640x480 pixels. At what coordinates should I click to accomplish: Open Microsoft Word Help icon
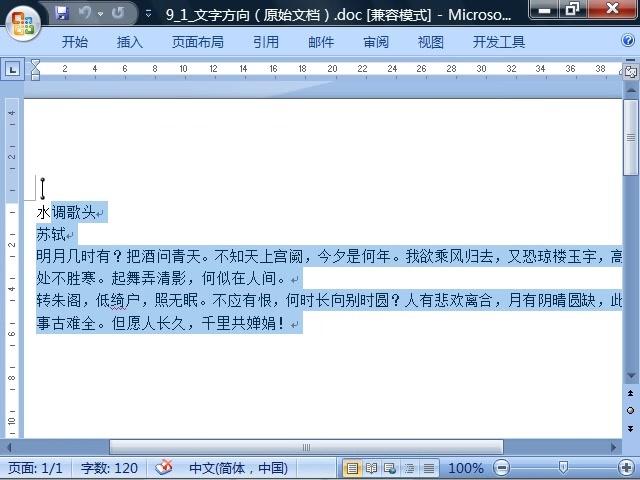628,40
